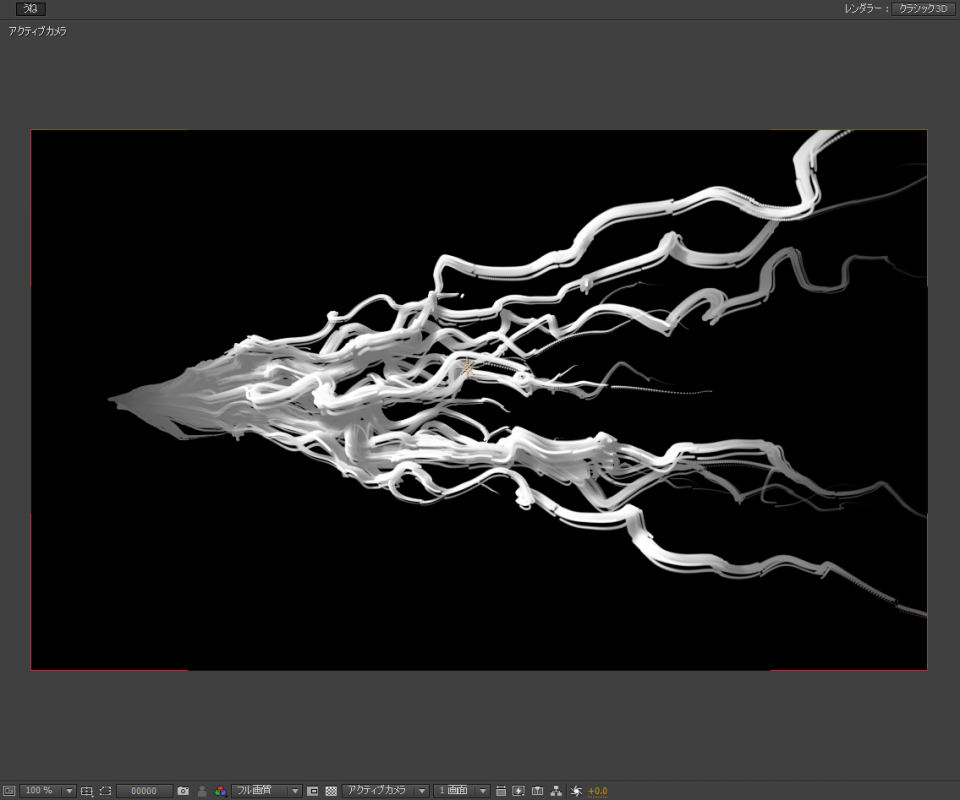
Task: Open the composition flowchart icon
Action: click(x=556, y=791)
